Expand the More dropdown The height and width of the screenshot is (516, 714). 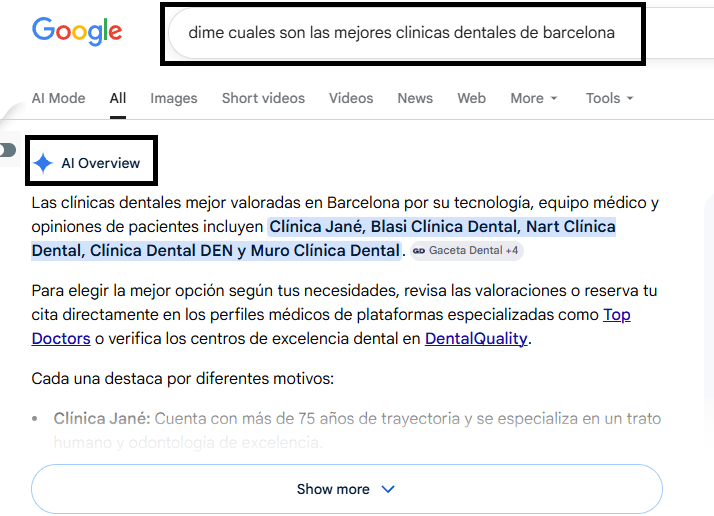pos(534,98)
